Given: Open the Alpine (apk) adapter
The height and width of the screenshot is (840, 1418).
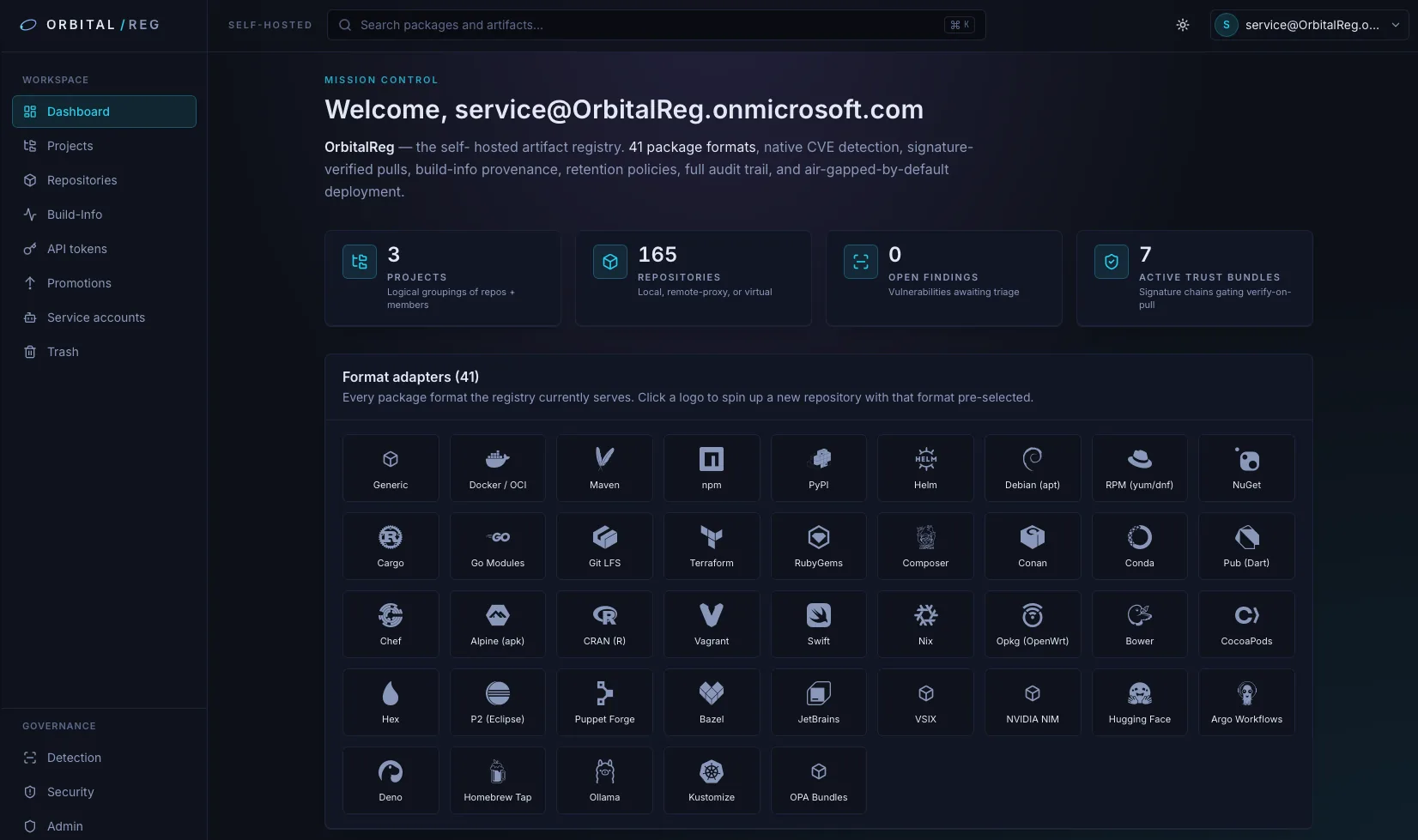Looking at the screenshot, I should tap(498, 624).
